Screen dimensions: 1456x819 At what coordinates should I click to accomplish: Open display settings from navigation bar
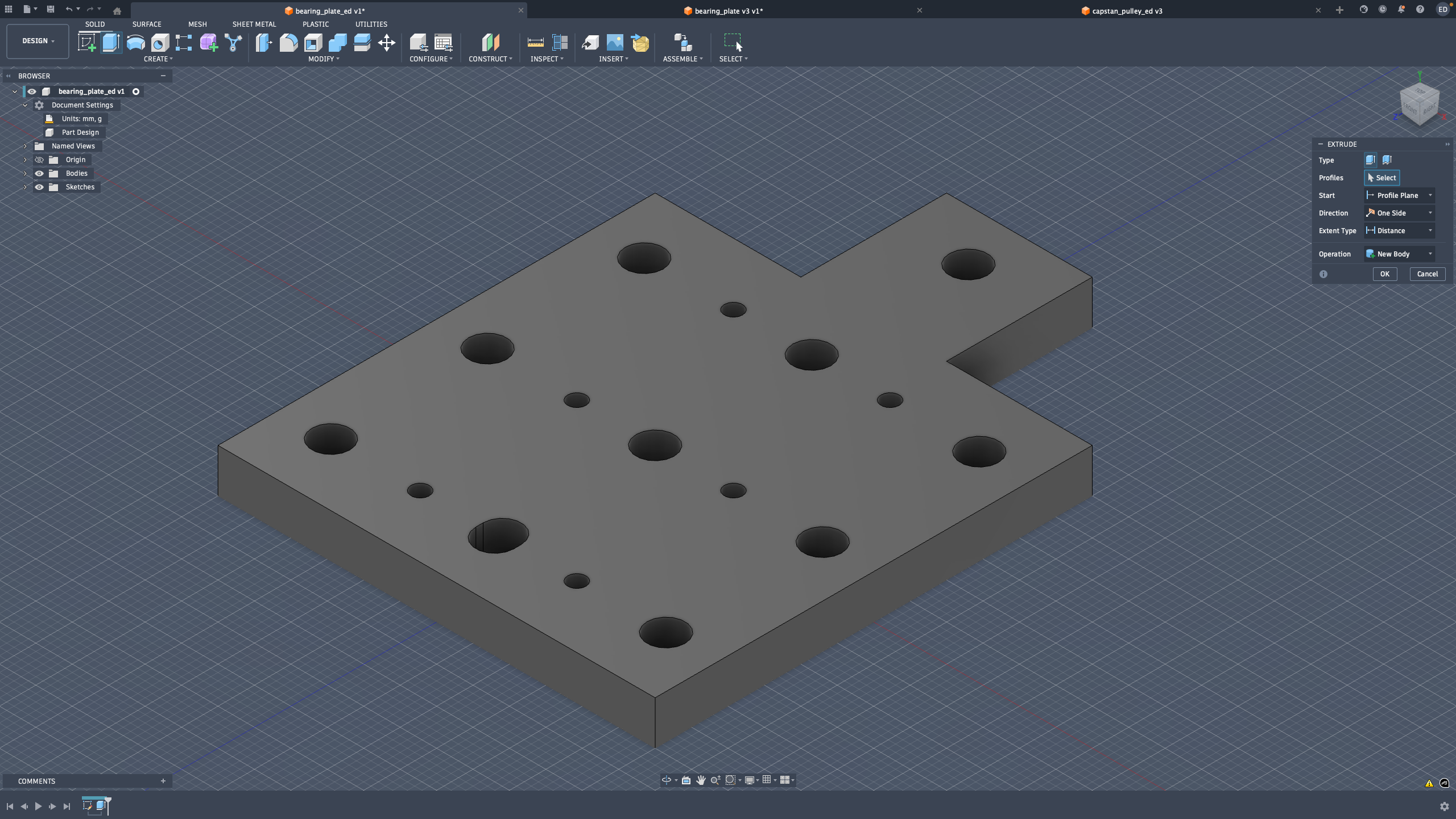751,780
